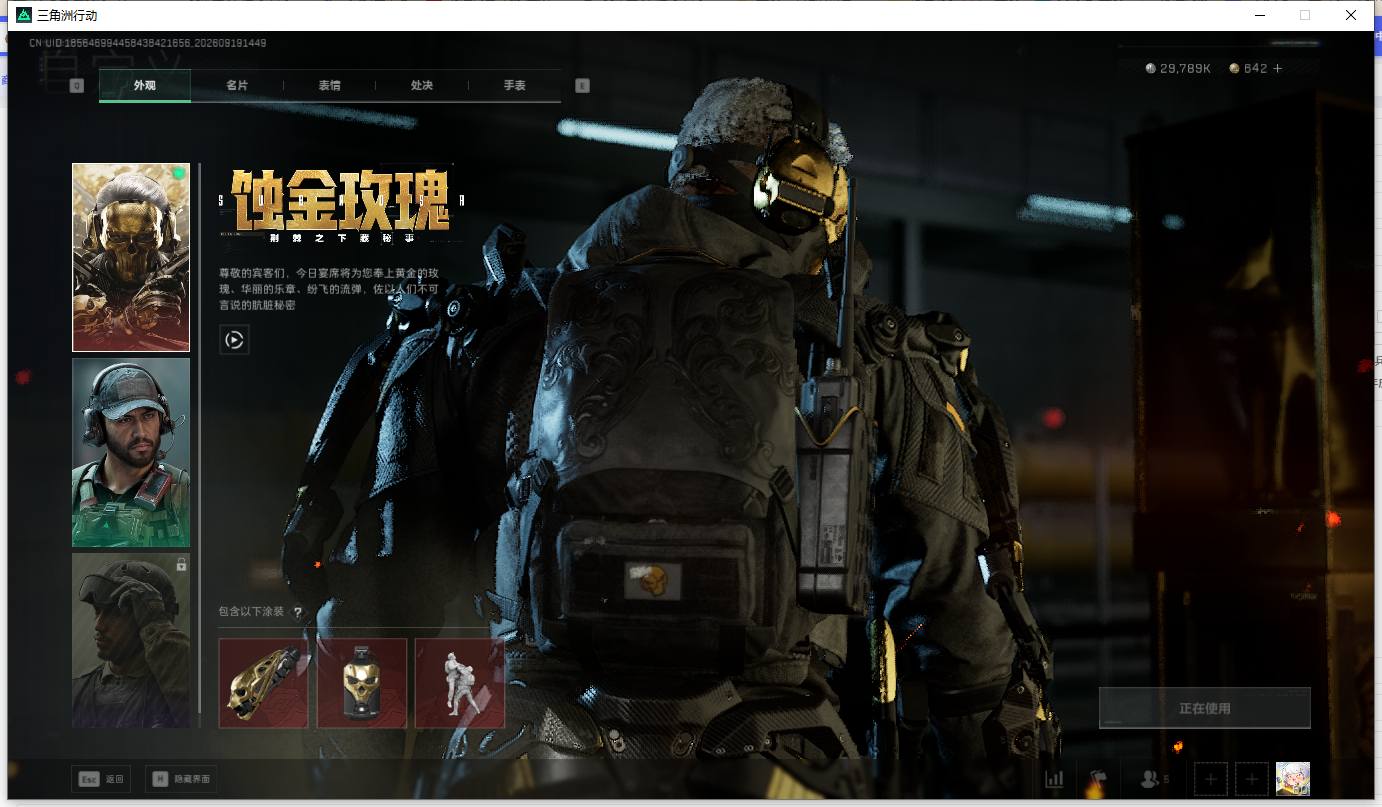This screenshot has height=807, width=1382.
Task: Play the 蚀金玫瑰 preview video
Action: click(234, 340)
